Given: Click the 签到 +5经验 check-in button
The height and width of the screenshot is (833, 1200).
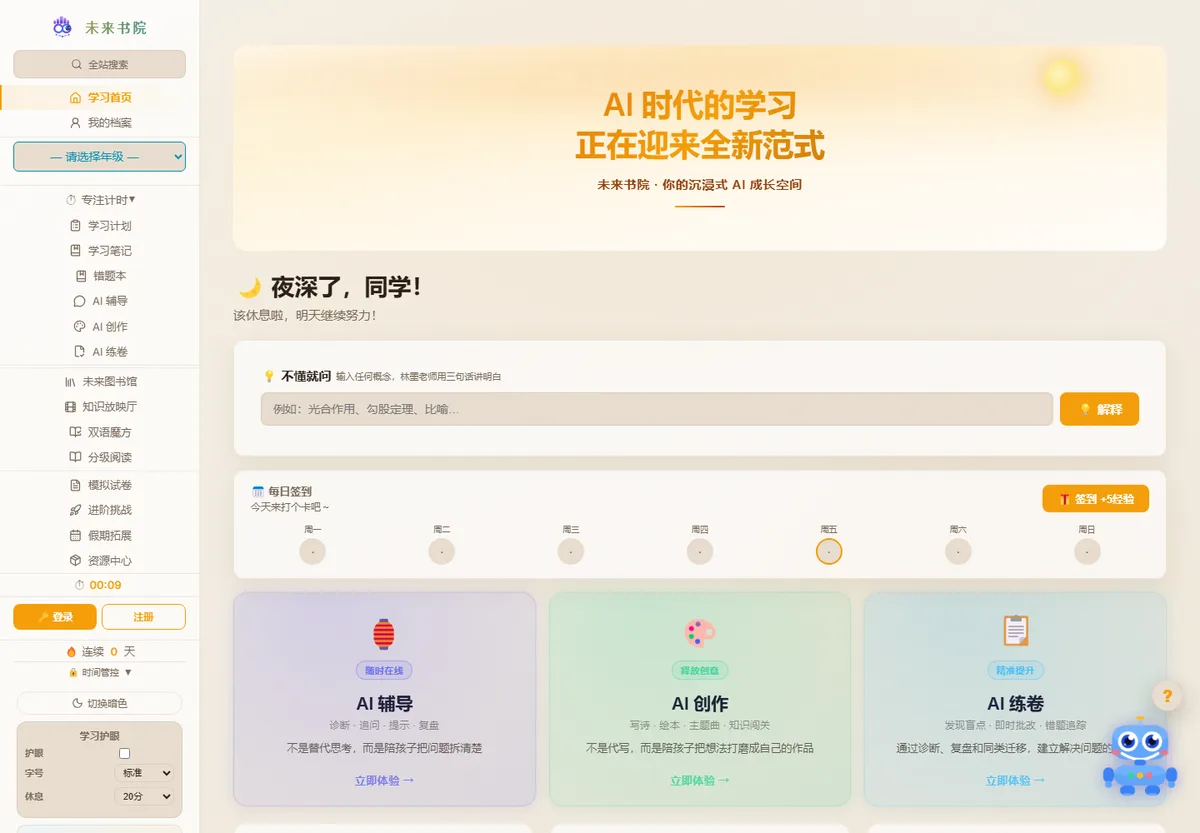Looking at the screenshot, I should point(1095,499).
